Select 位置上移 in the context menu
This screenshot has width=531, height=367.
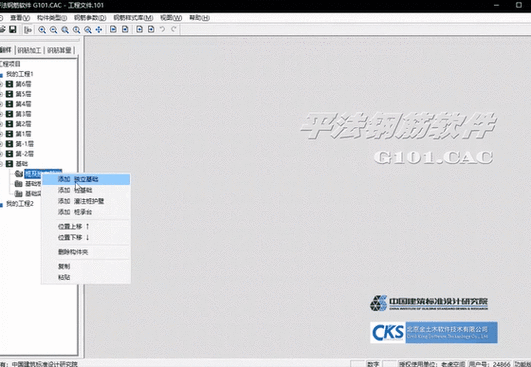click(x=86, y=226)
